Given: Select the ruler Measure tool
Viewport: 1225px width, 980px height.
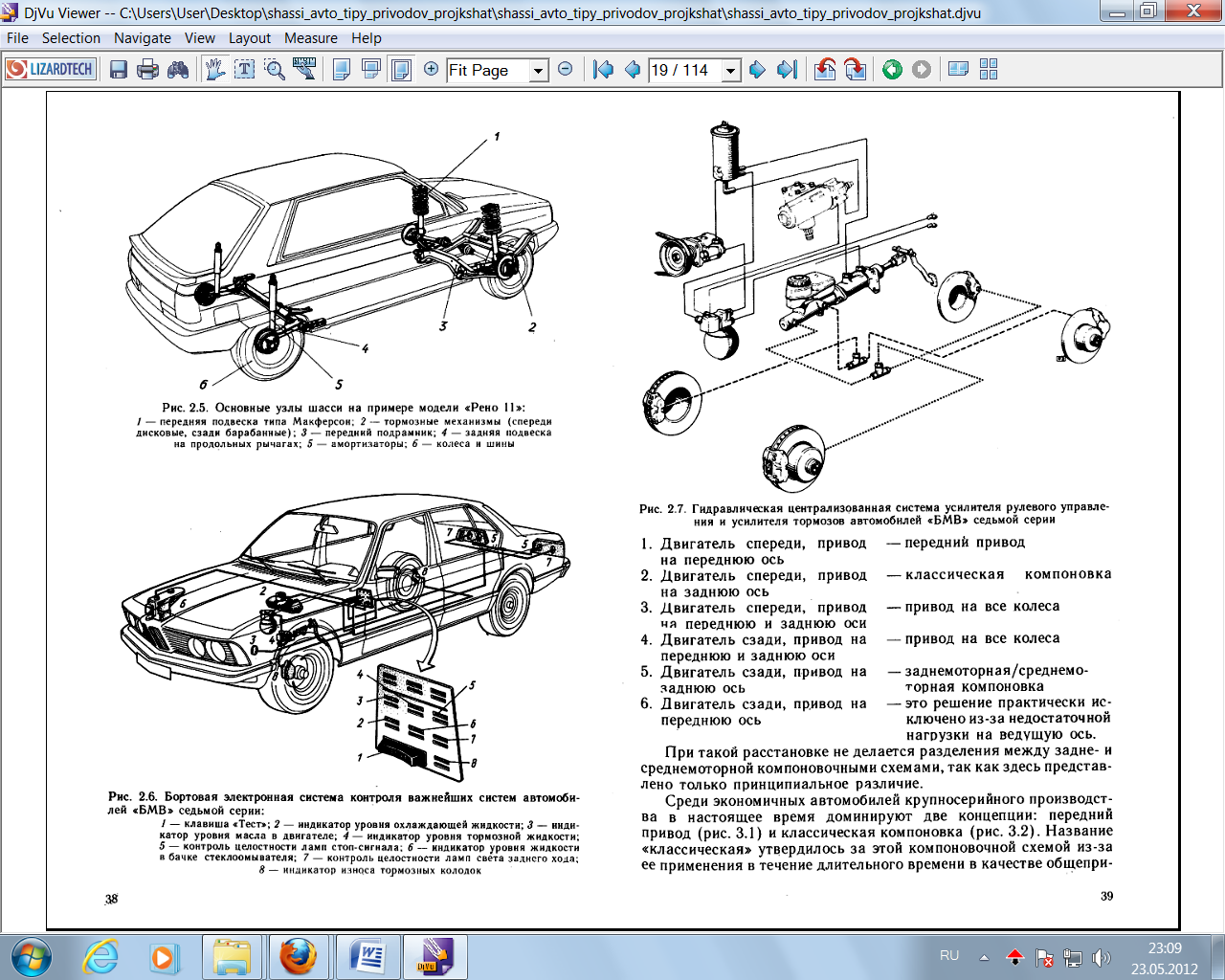Looking at the screenshot, I should click(304, 69).
